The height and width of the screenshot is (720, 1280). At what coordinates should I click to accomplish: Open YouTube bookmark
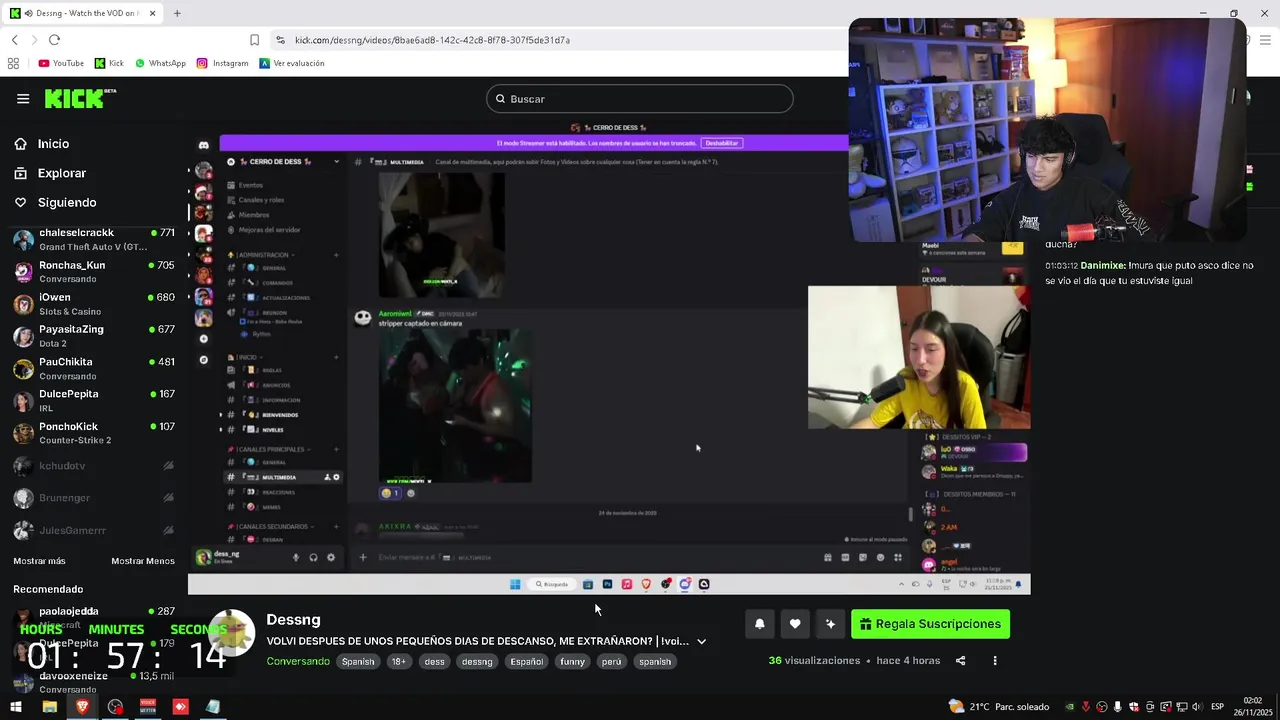(61, 63)
